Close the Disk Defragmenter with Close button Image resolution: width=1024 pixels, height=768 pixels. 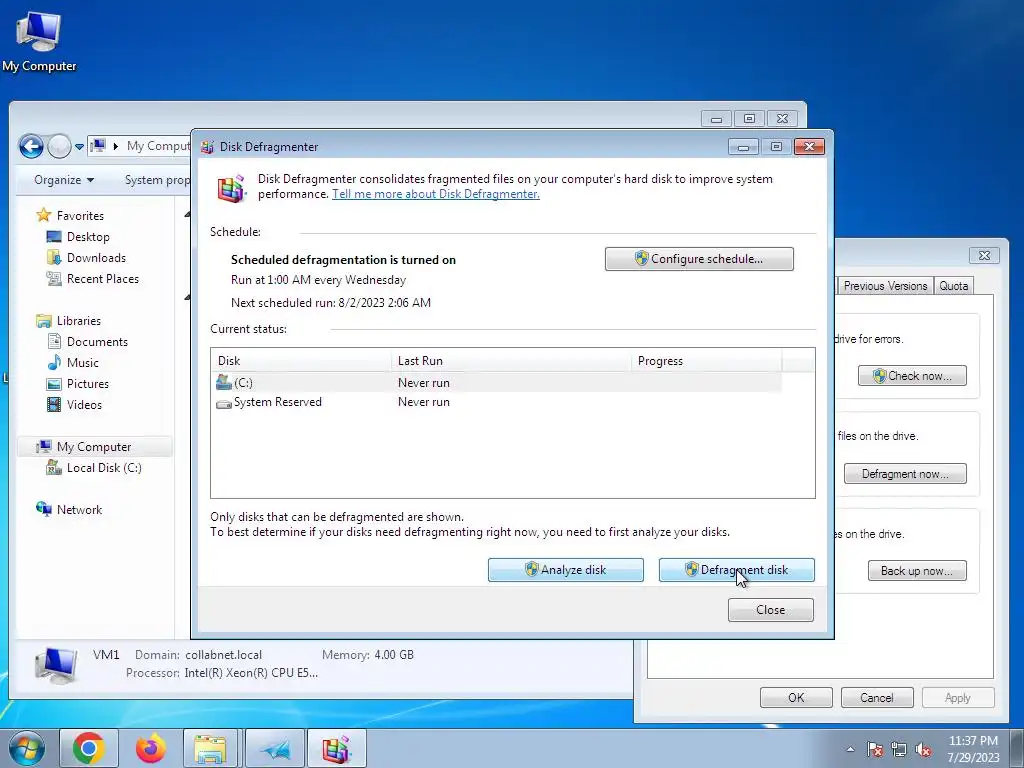pos(771,610)
